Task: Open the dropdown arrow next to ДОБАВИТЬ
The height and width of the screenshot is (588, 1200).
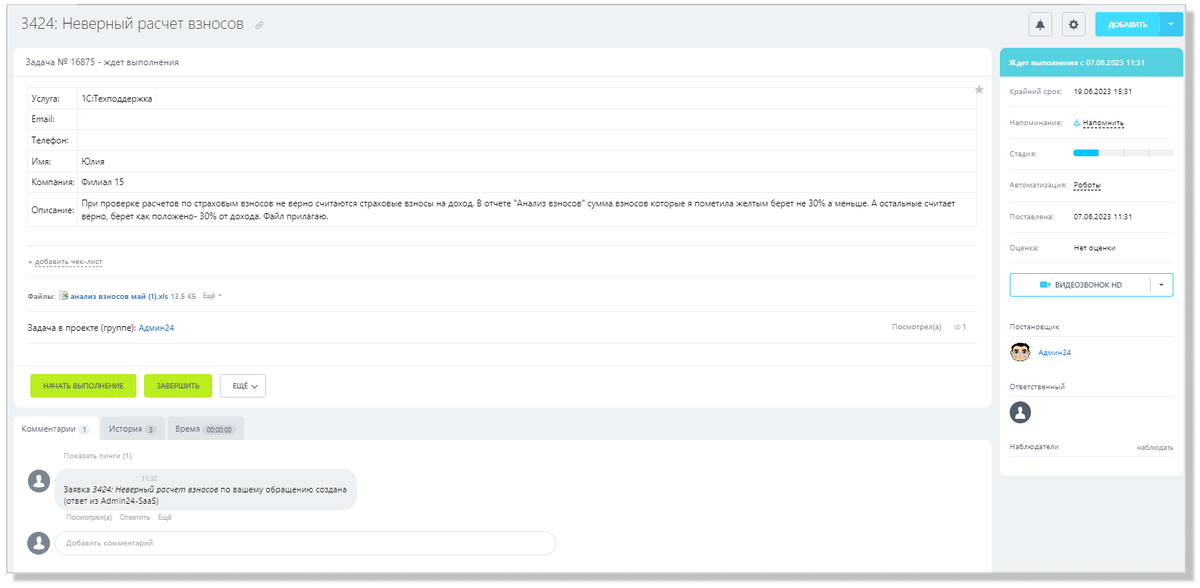Action: pyautogui.click(x=1172, y=24)
